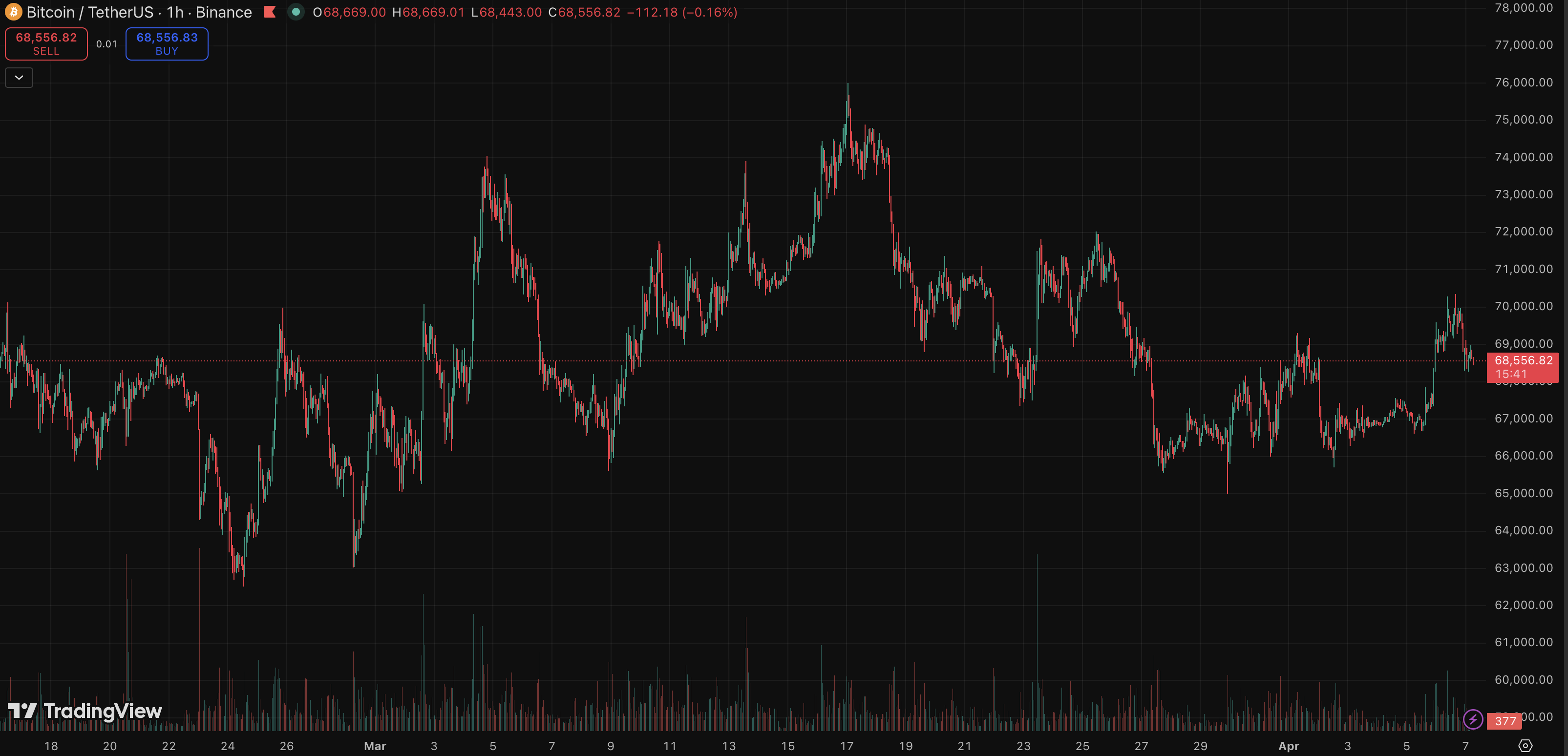Click the 76,000.00 price scale label
Image resolution: width=1568 pixels, height=756 pixels.
(x=1523, y=82)
